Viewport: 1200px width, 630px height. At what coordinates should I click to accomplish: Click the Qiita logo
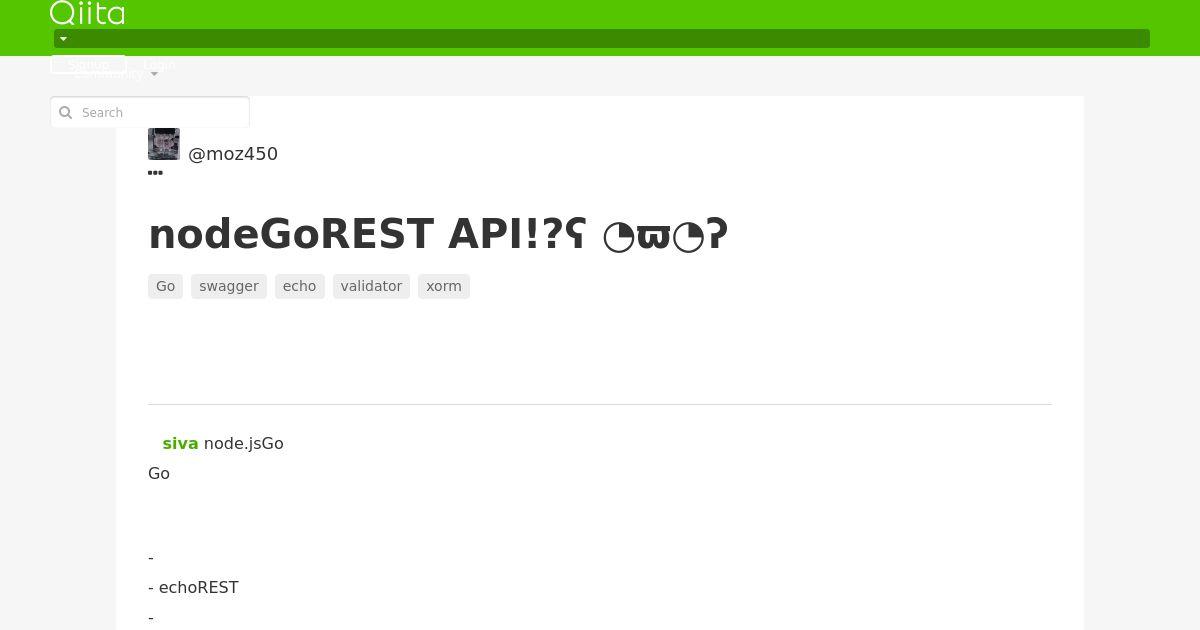[87, 13]
